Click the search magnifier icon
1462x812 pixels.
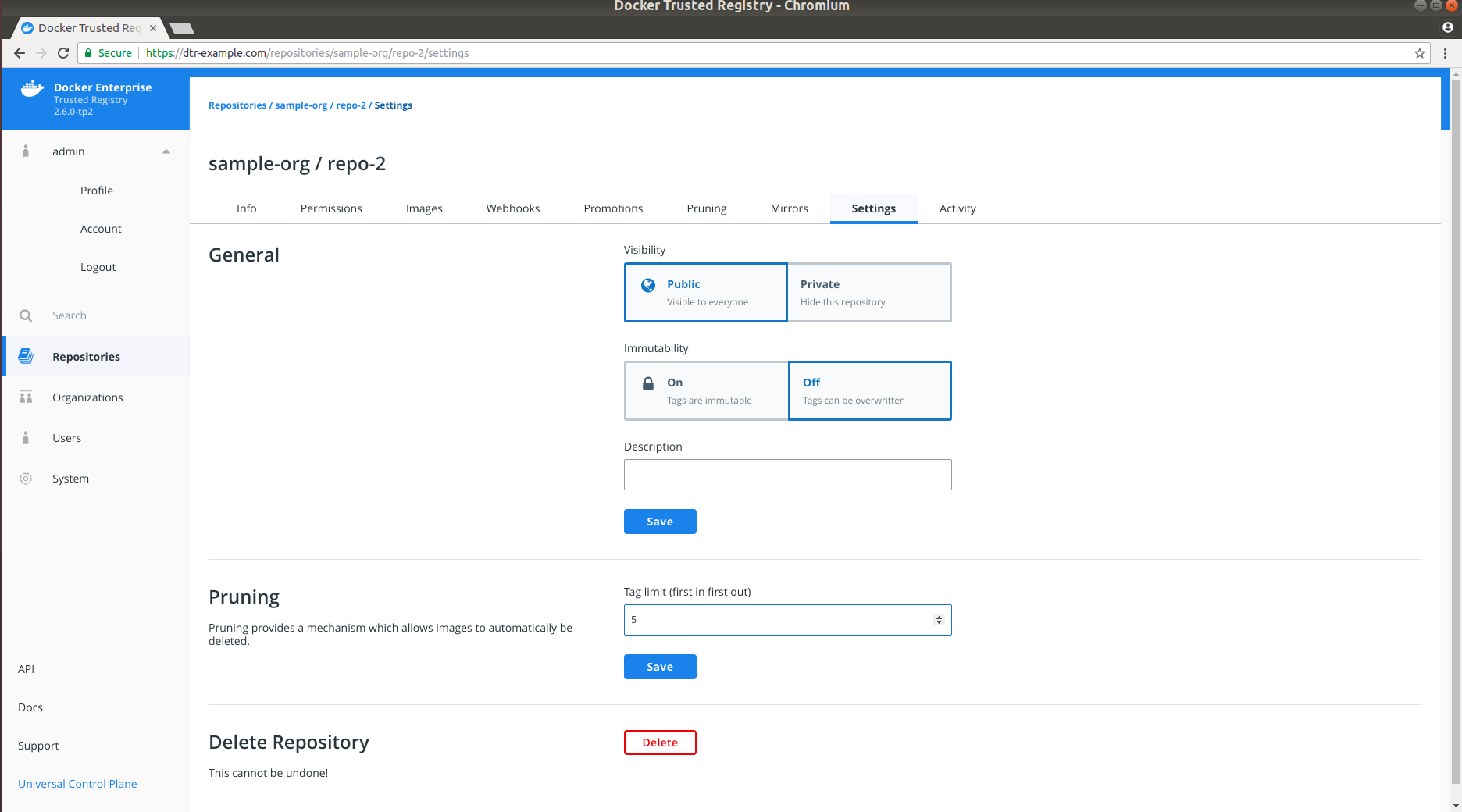pyautogui.click(x=26, y=315)
